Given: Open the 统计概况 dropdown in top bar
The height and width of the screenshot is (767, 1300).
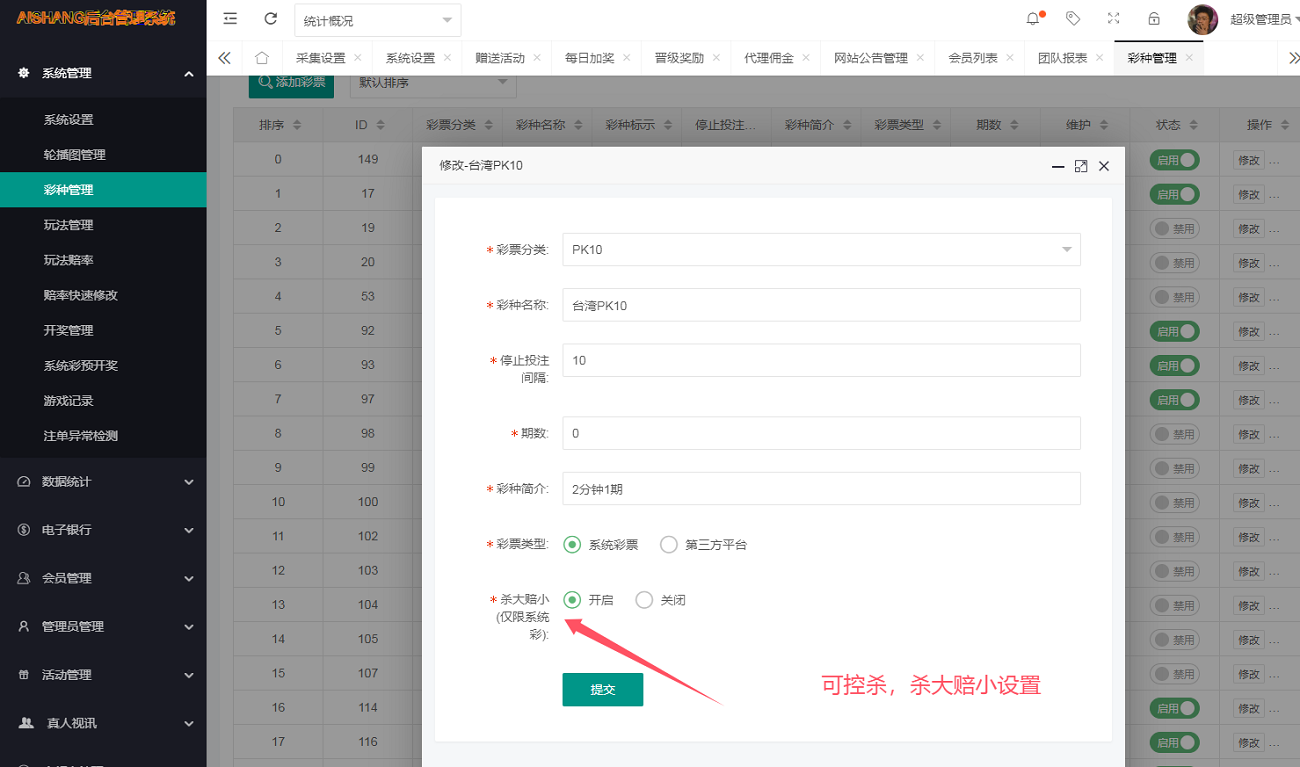Looking at the screenshot, I should (377, 20).
